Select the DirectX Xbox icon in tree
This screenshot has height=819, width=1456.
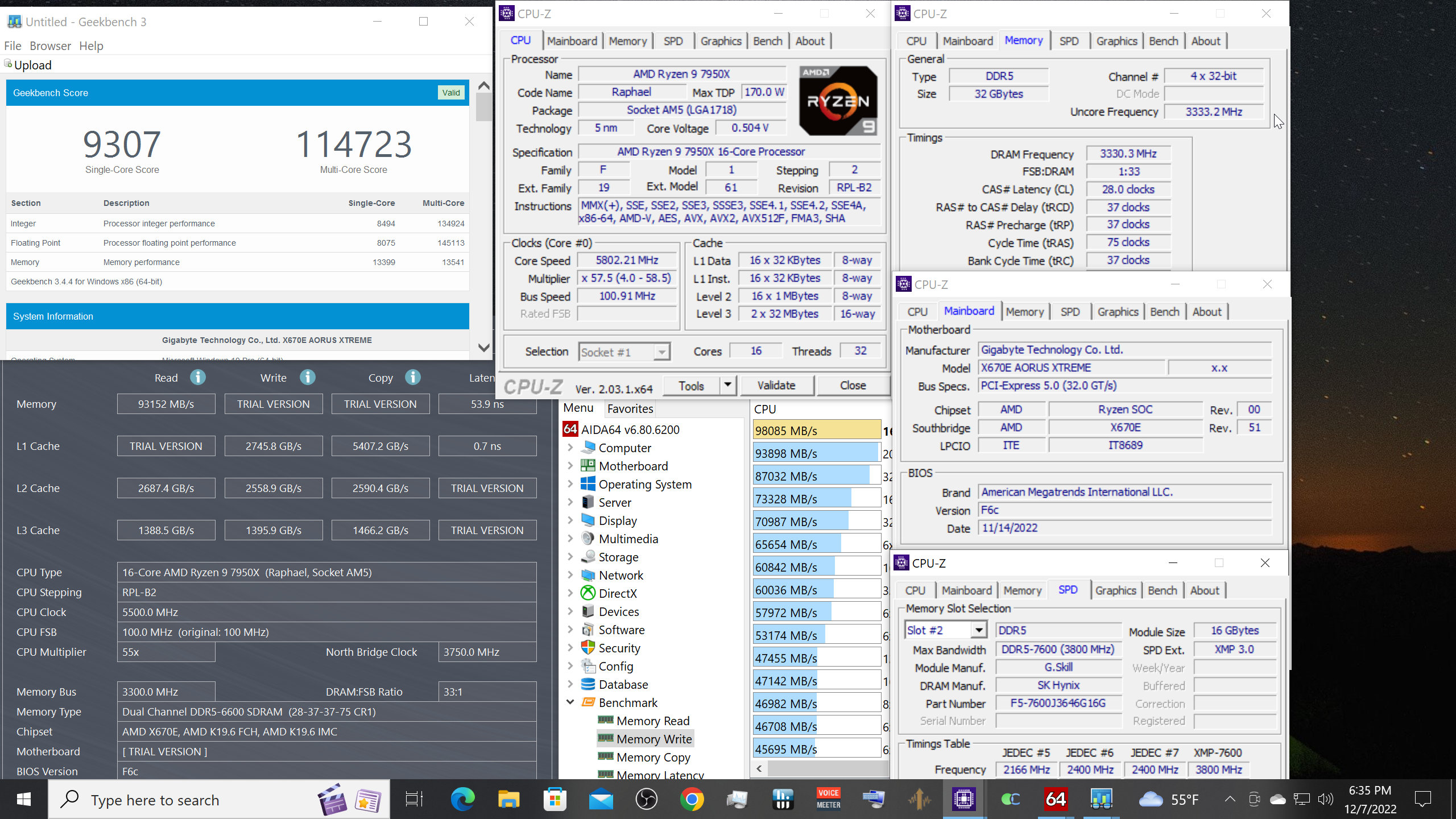[x=588, y=593]
